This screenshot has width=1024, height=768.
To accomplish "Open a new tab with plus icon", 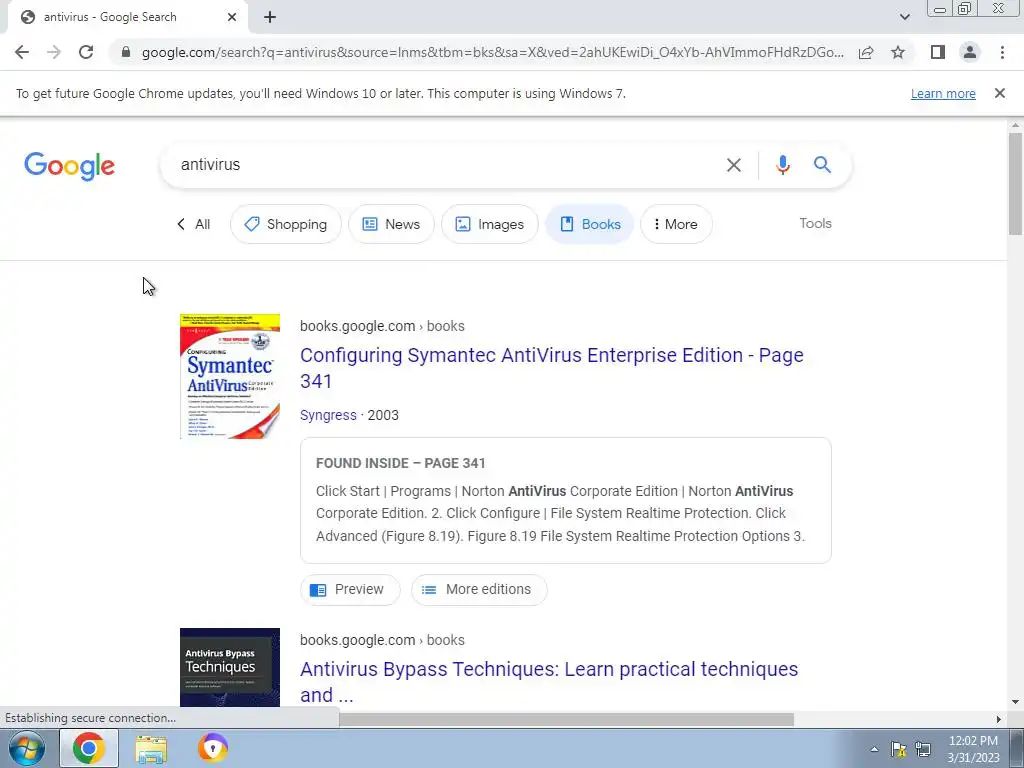I will 270,17.
